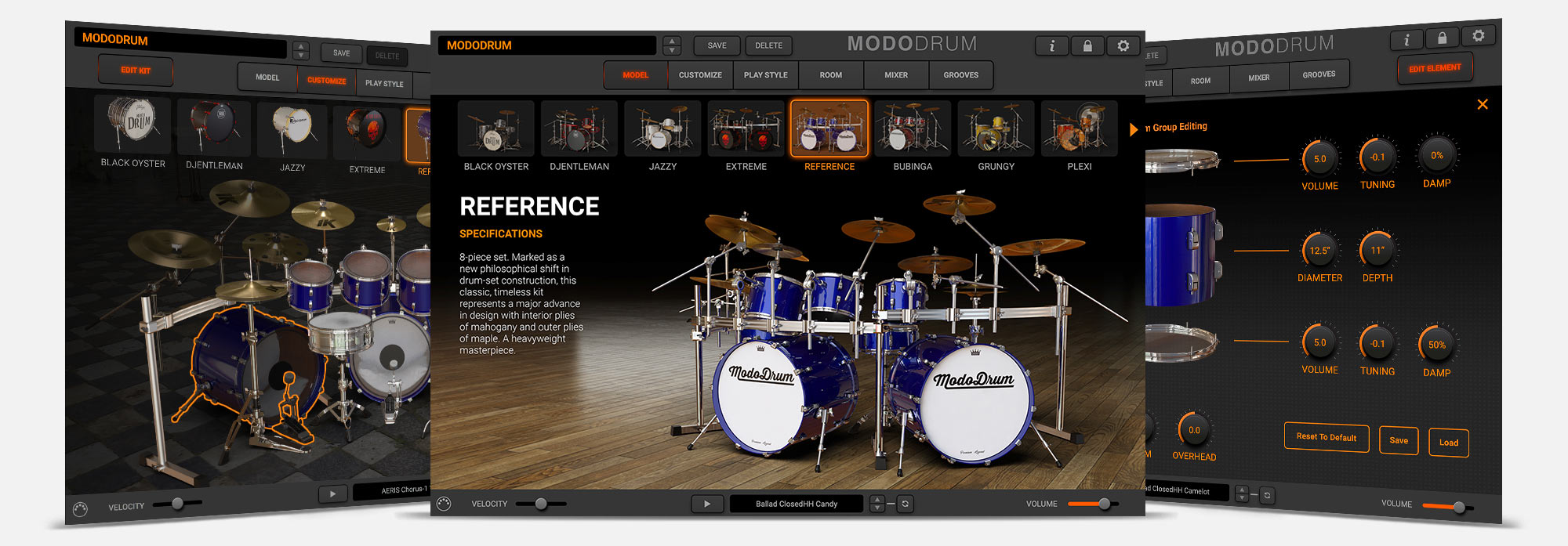1568x546 pixels.
Task: Click the Save button in element editor
Action: [x=1399, y=440]
